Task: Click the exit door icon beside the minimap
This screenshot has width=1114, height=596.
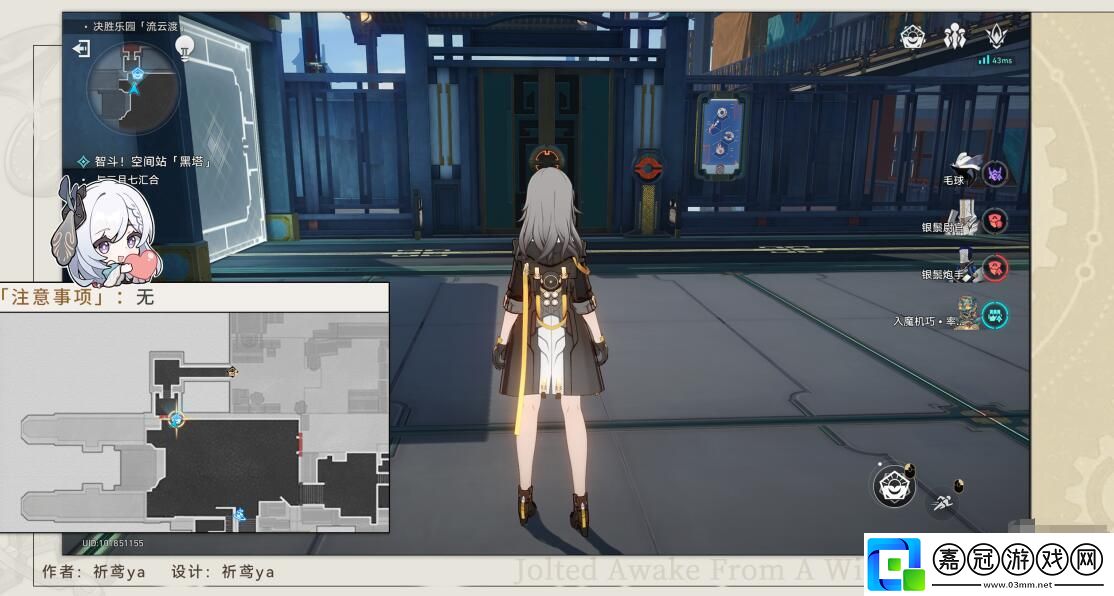Action: click(81, 48)
